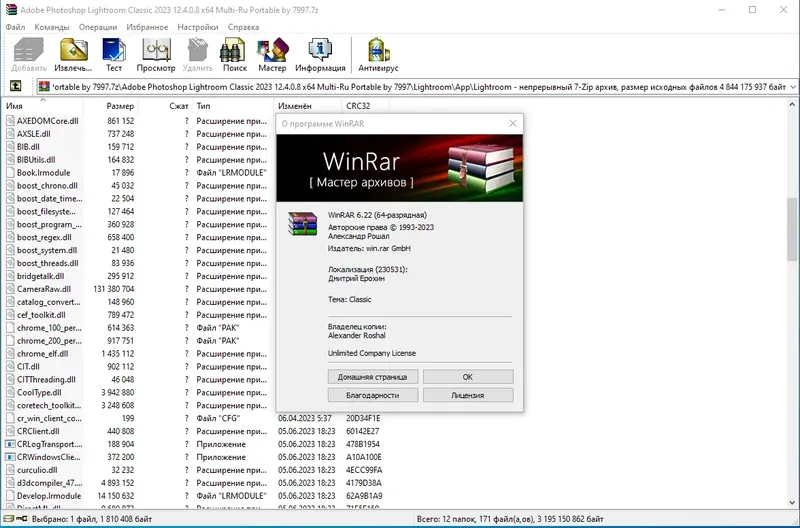Select the CIT.dll file name
The height and width of the screenshot is (528, 800).
28,366
